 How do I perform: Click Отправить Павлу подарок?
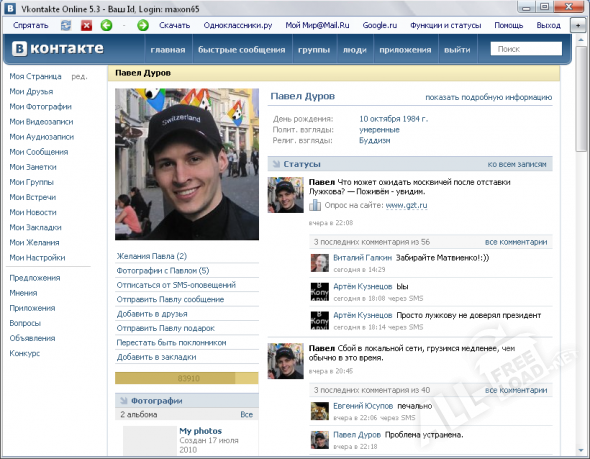(166, 328)
